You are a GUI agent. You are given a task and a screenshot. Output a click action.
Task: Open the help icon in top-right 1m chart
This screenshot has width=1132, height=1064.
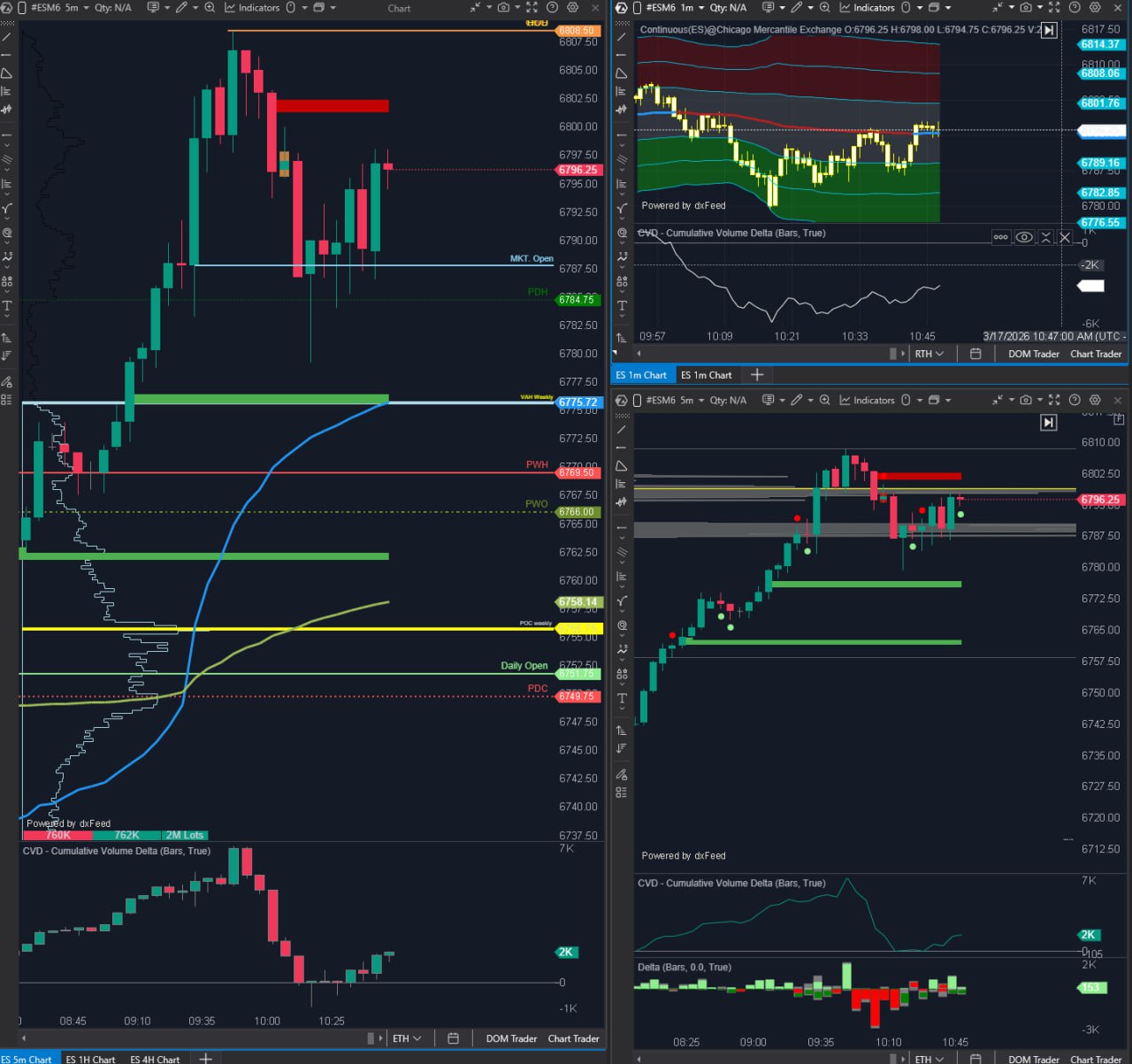pos(1075,8)
